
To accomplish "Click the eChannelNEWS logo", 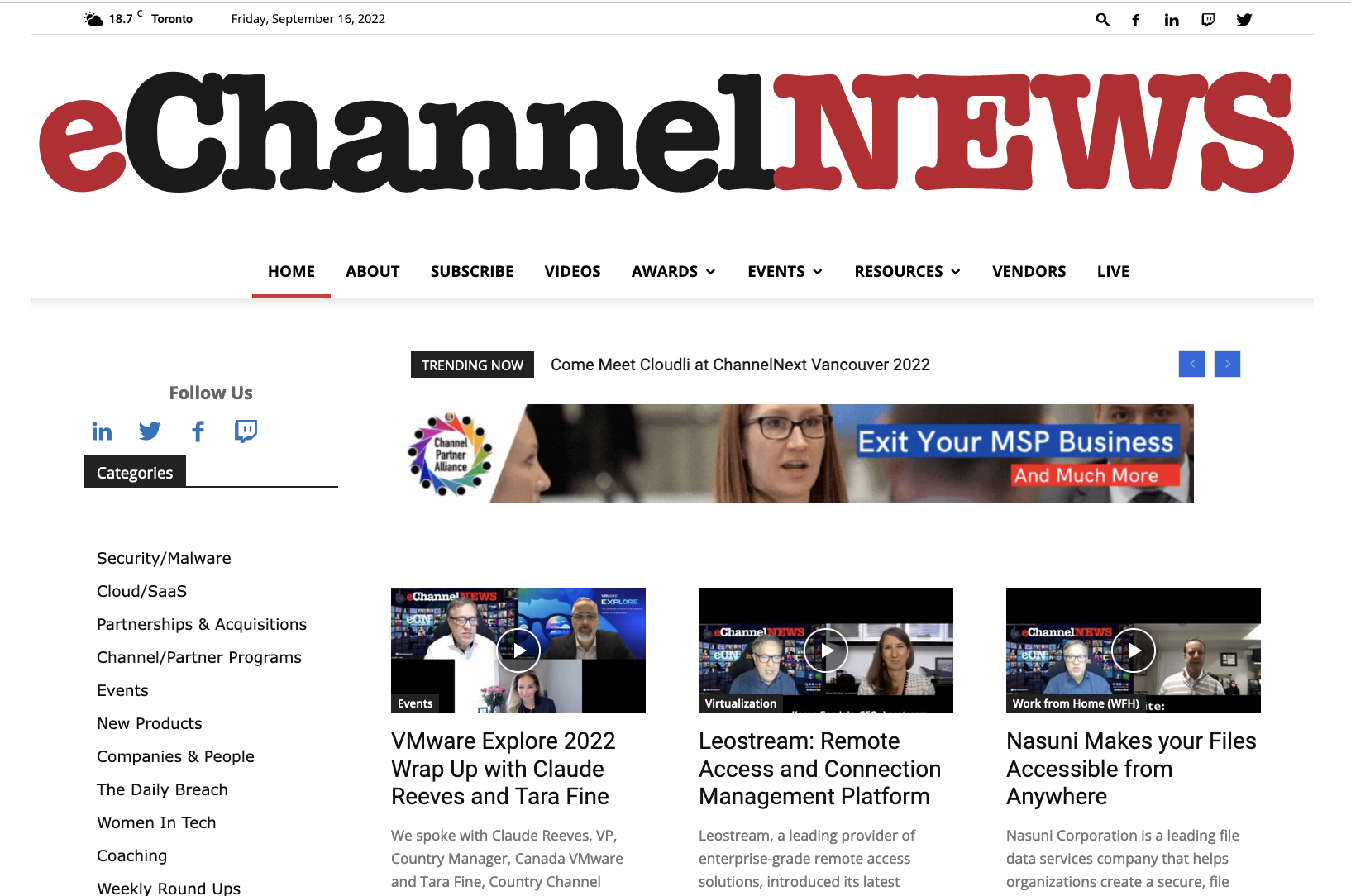I will pyautogui.click(x=666, y=132).
